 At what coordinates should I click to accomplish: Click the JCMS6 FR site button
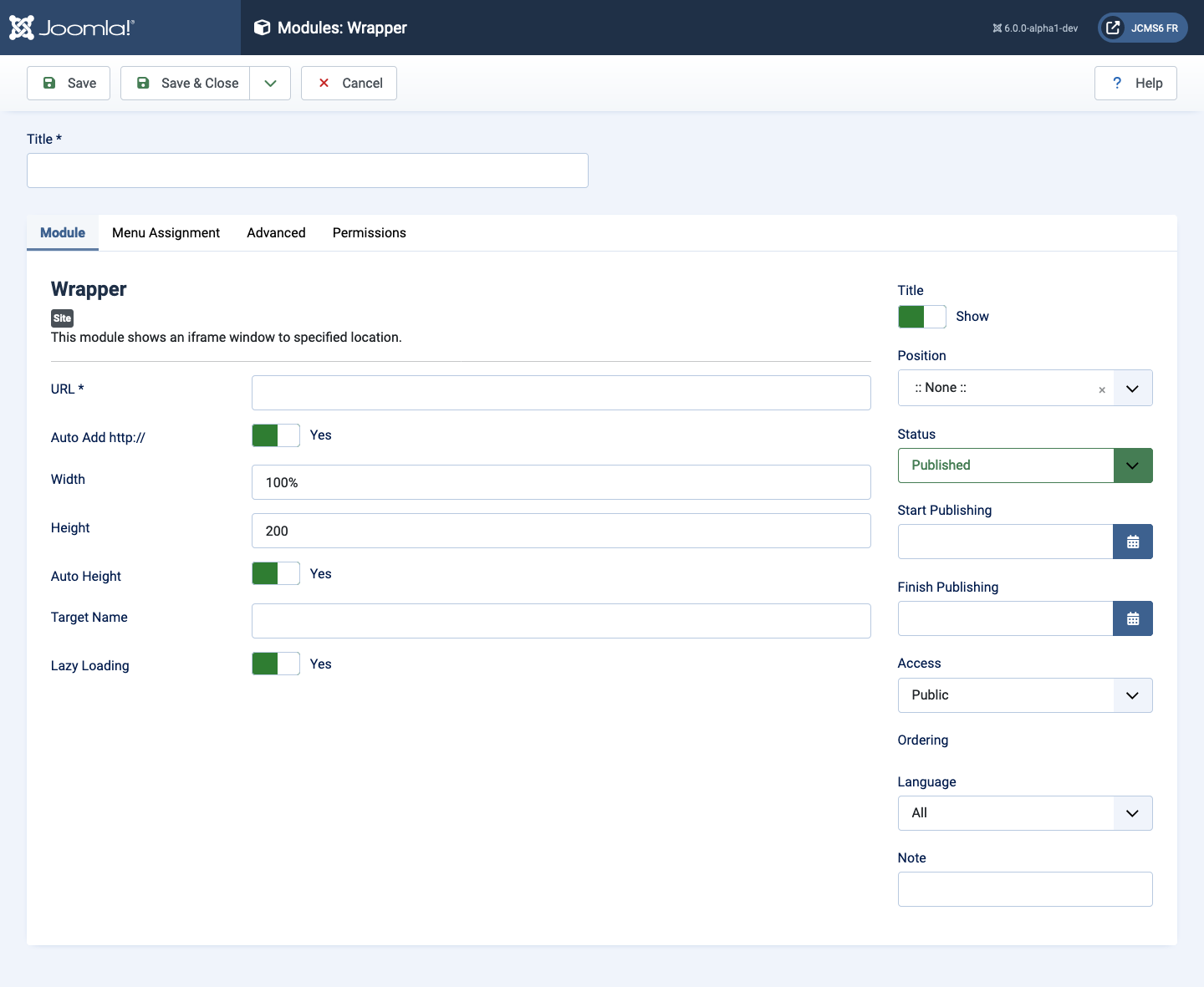1142,28
